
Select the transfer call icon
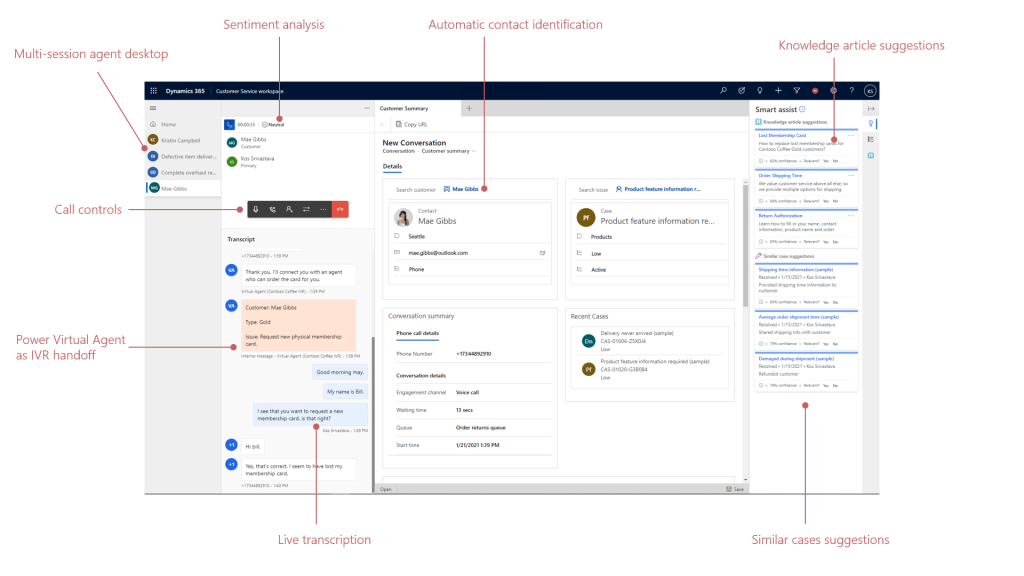tap(306, 210)
